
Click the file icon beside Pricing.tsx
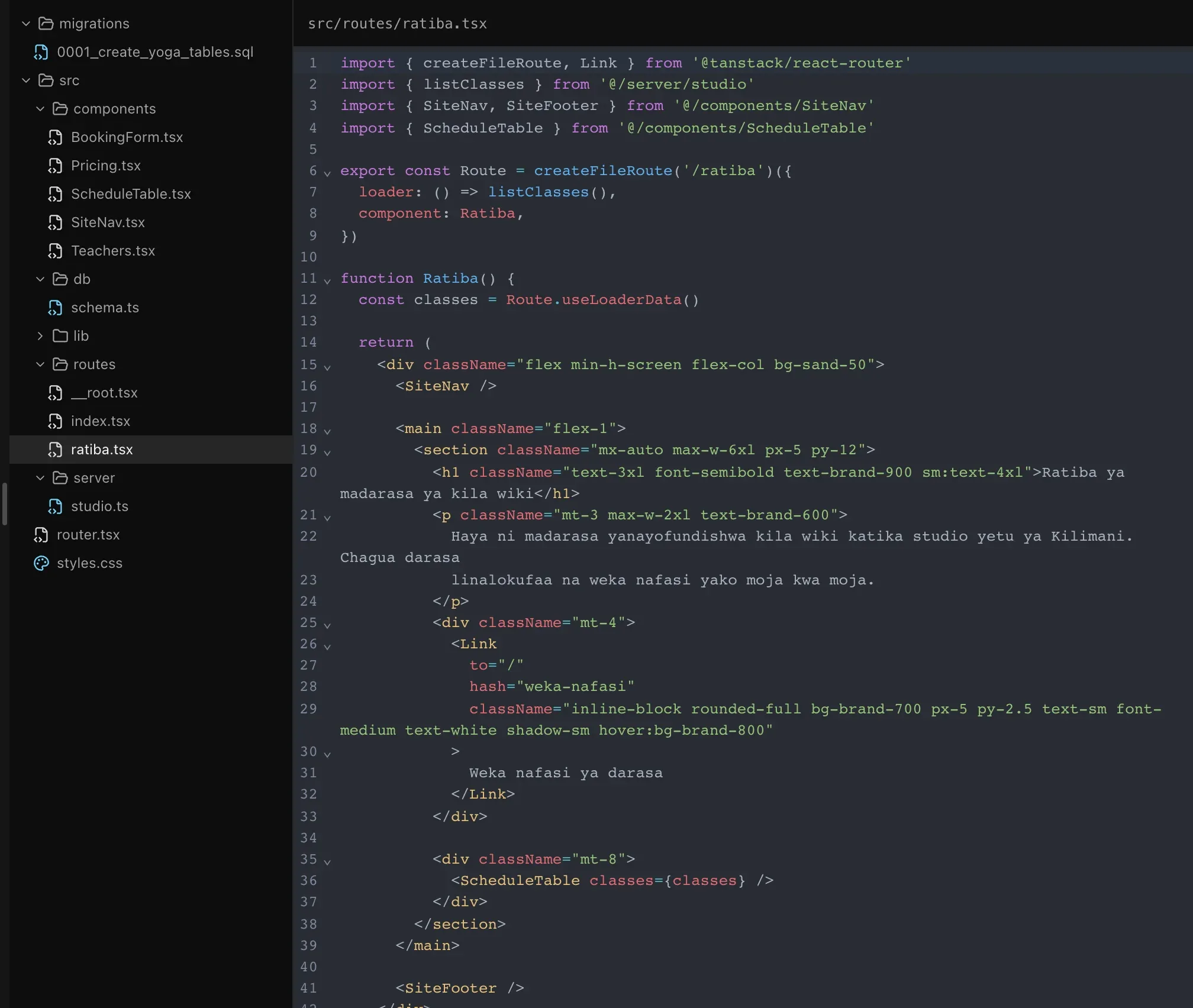(55, 166)
